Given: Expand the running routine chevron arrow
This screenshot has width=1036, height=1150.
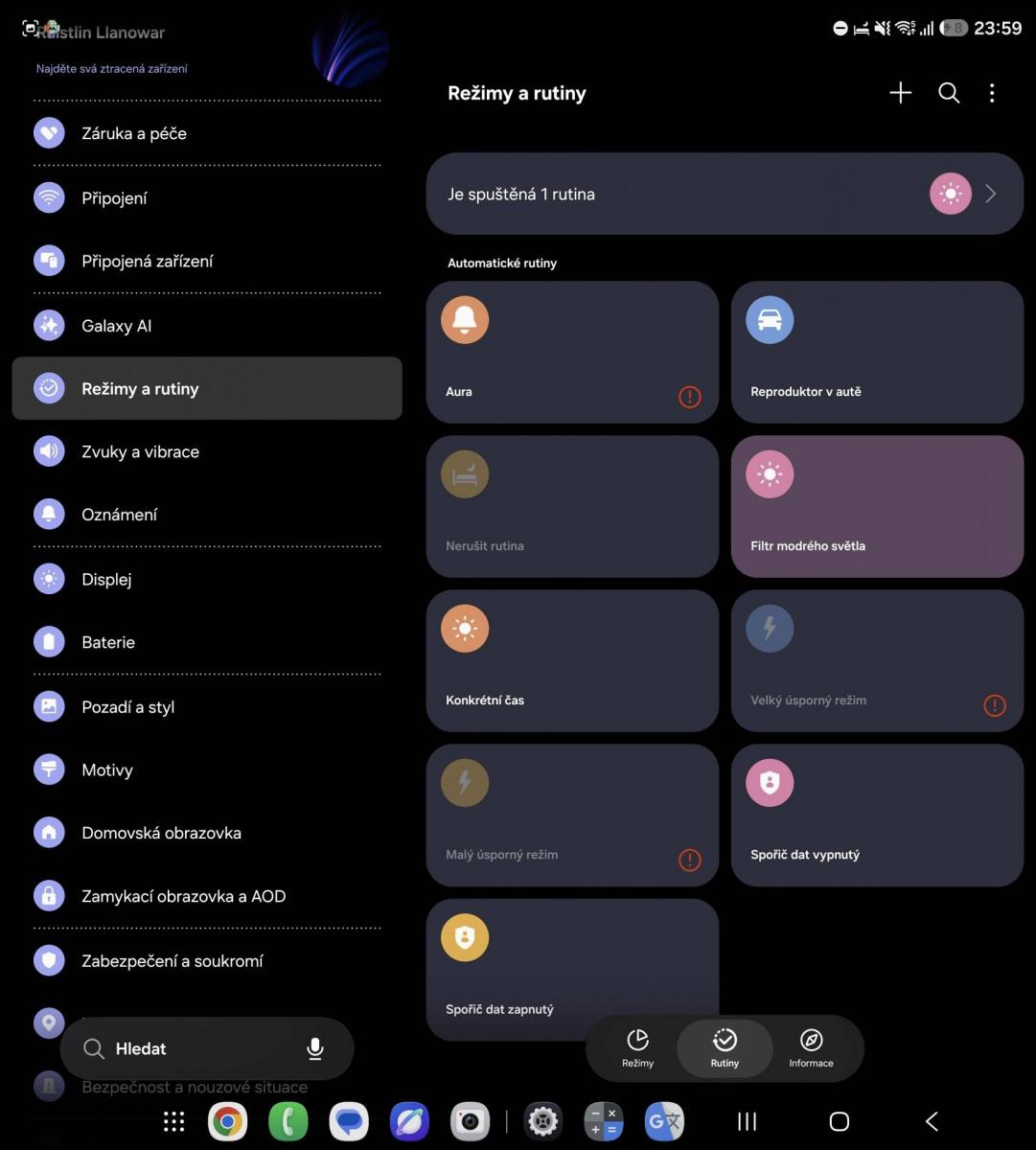Looking at the screenshot, I should click(x=991, y=194).
